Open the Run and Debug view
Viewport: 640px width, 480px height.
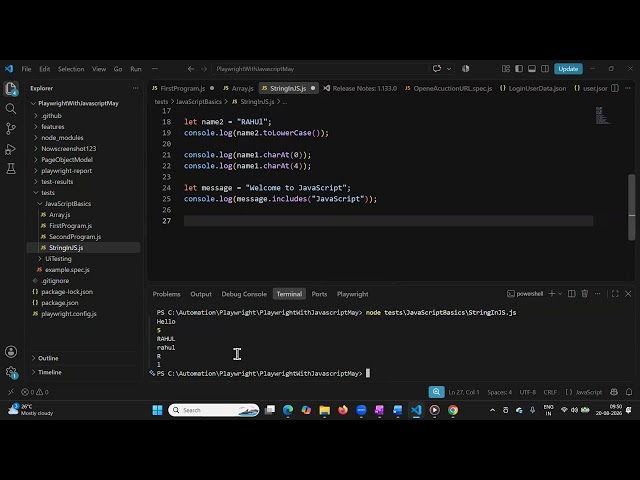(11, 149)
